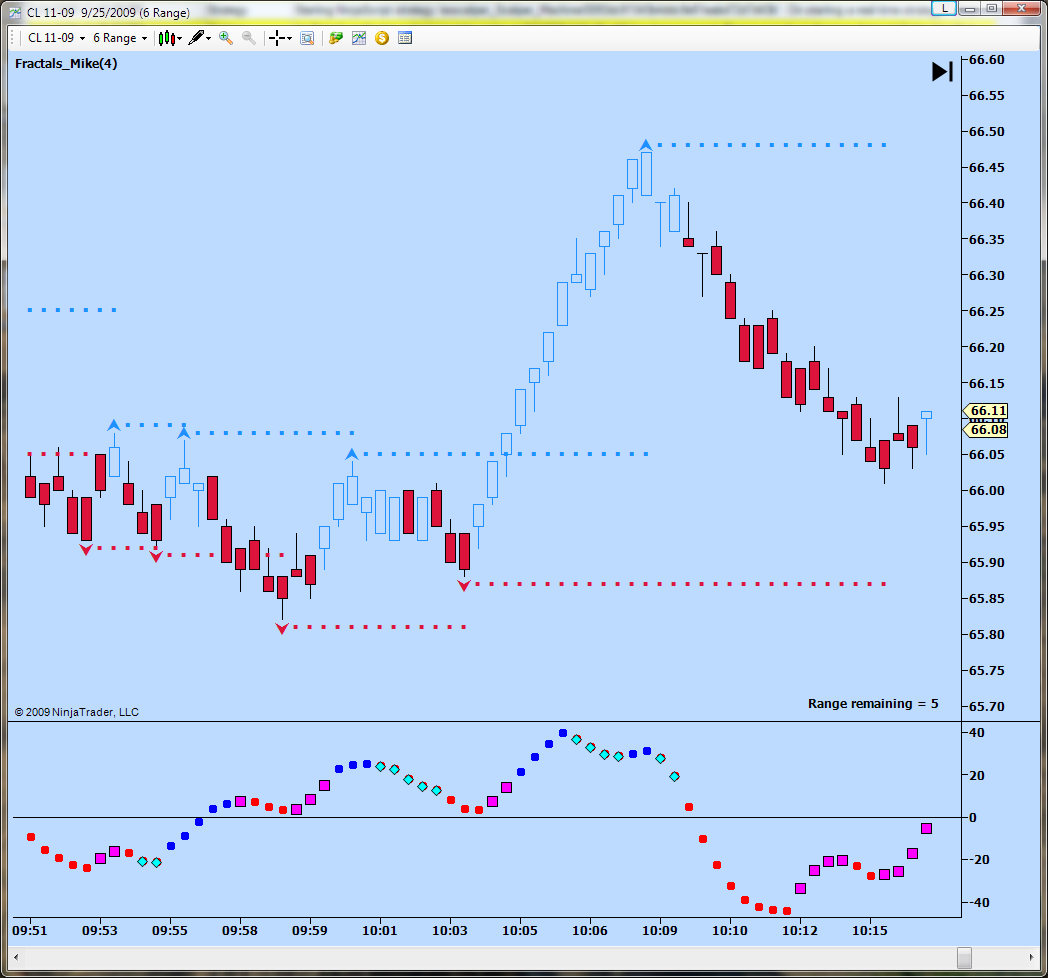Open the Data Box toolbar icon
This screenshot has width=1048, height=978.
[307, 38]
